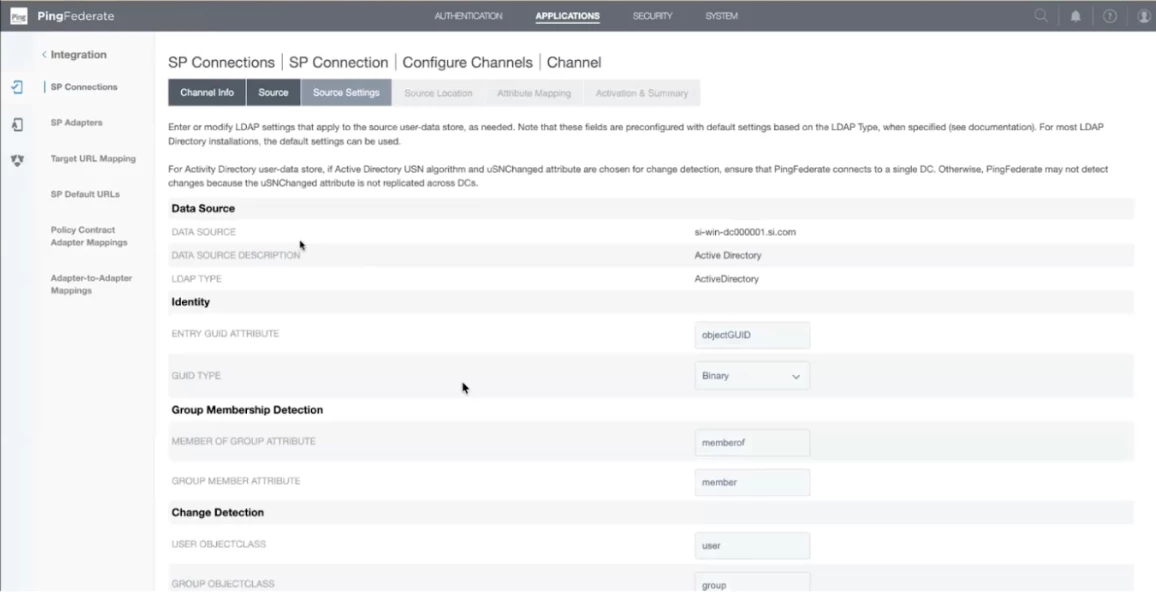
Task: Switch to Channel Info tab
Action: click(x=206, y=93)
